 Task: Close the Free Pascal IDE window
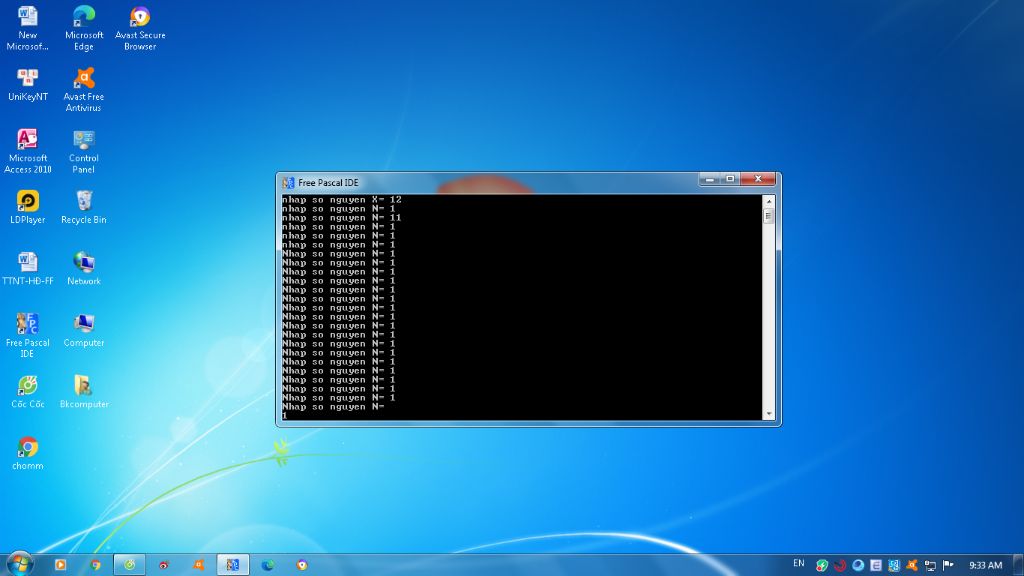point(758,179)
